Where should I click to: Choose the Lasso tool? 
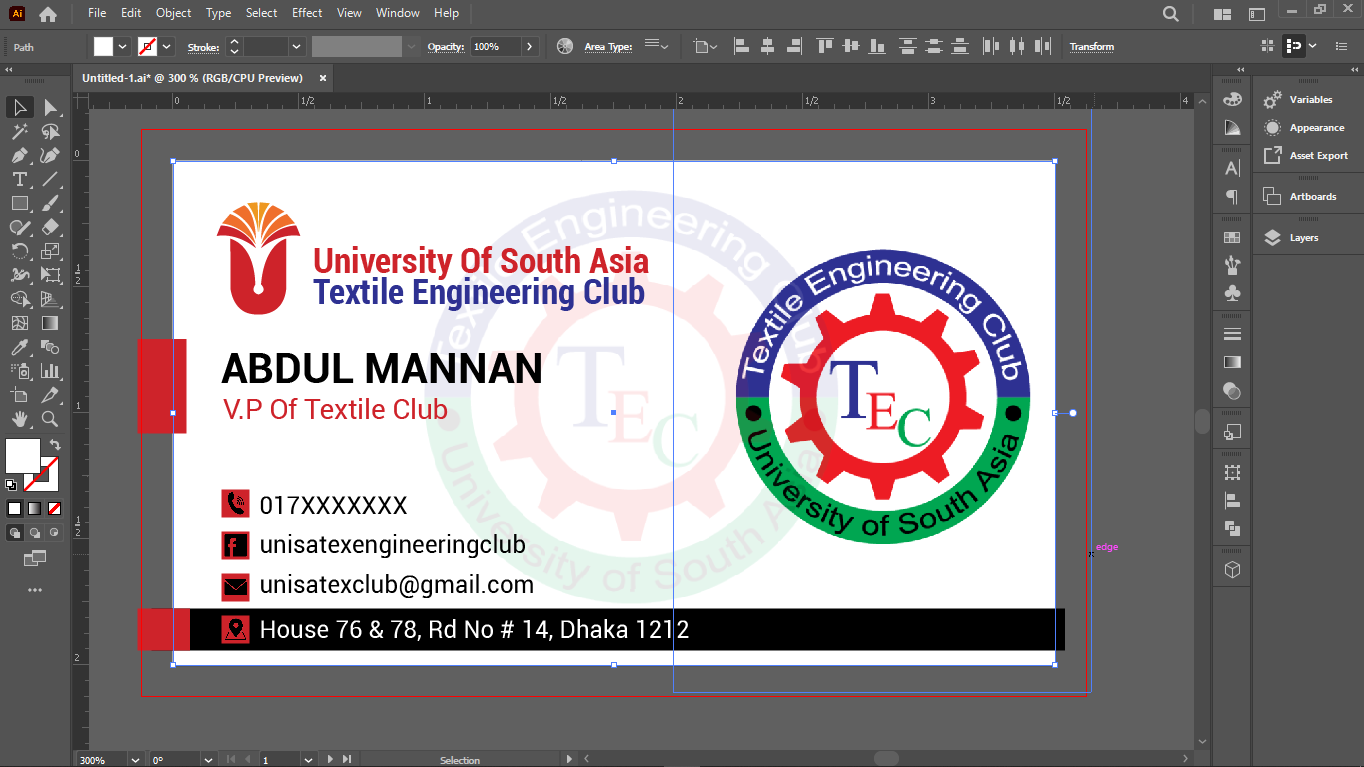click(x=50, y=131)
